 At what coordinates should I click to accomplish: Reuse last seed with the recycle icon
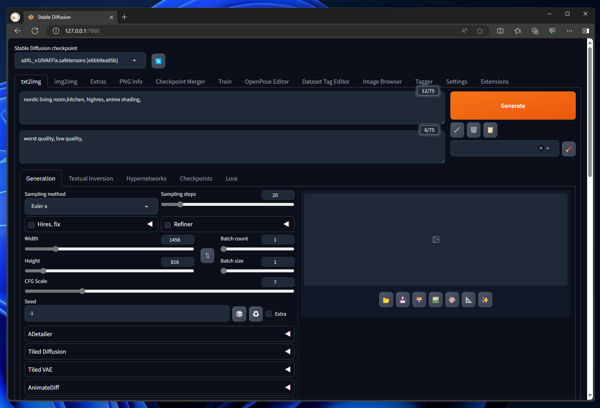point(256,314)
